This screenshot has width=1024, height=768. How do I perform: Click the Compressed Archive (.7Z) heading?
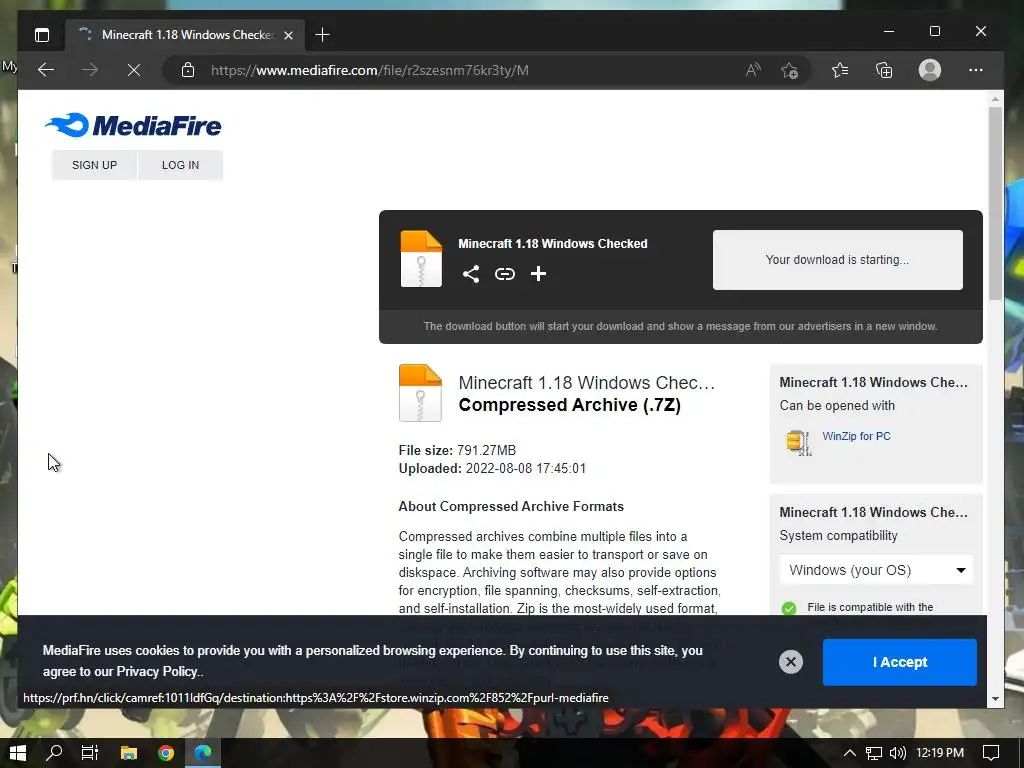(x=569, y=405)
